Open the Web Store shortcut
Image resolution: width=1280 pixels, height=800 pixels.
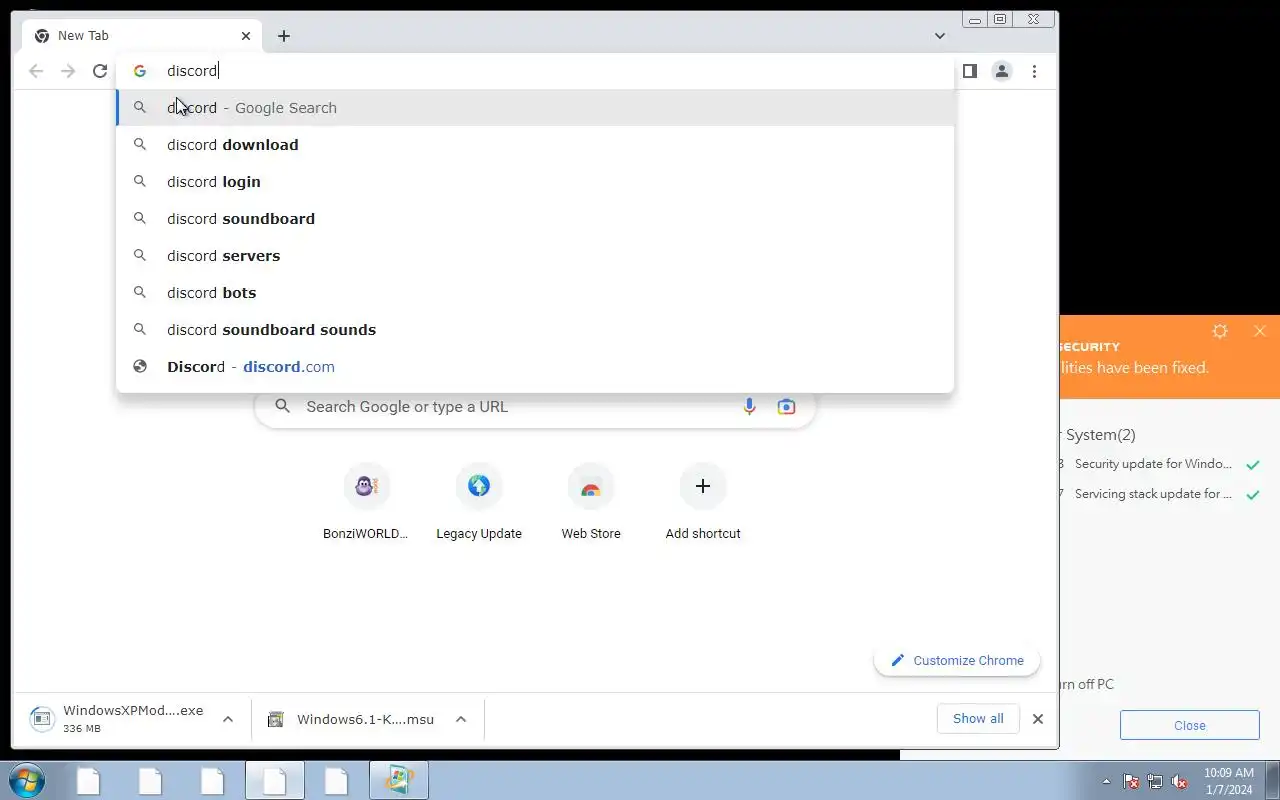(x=591, y=502)
